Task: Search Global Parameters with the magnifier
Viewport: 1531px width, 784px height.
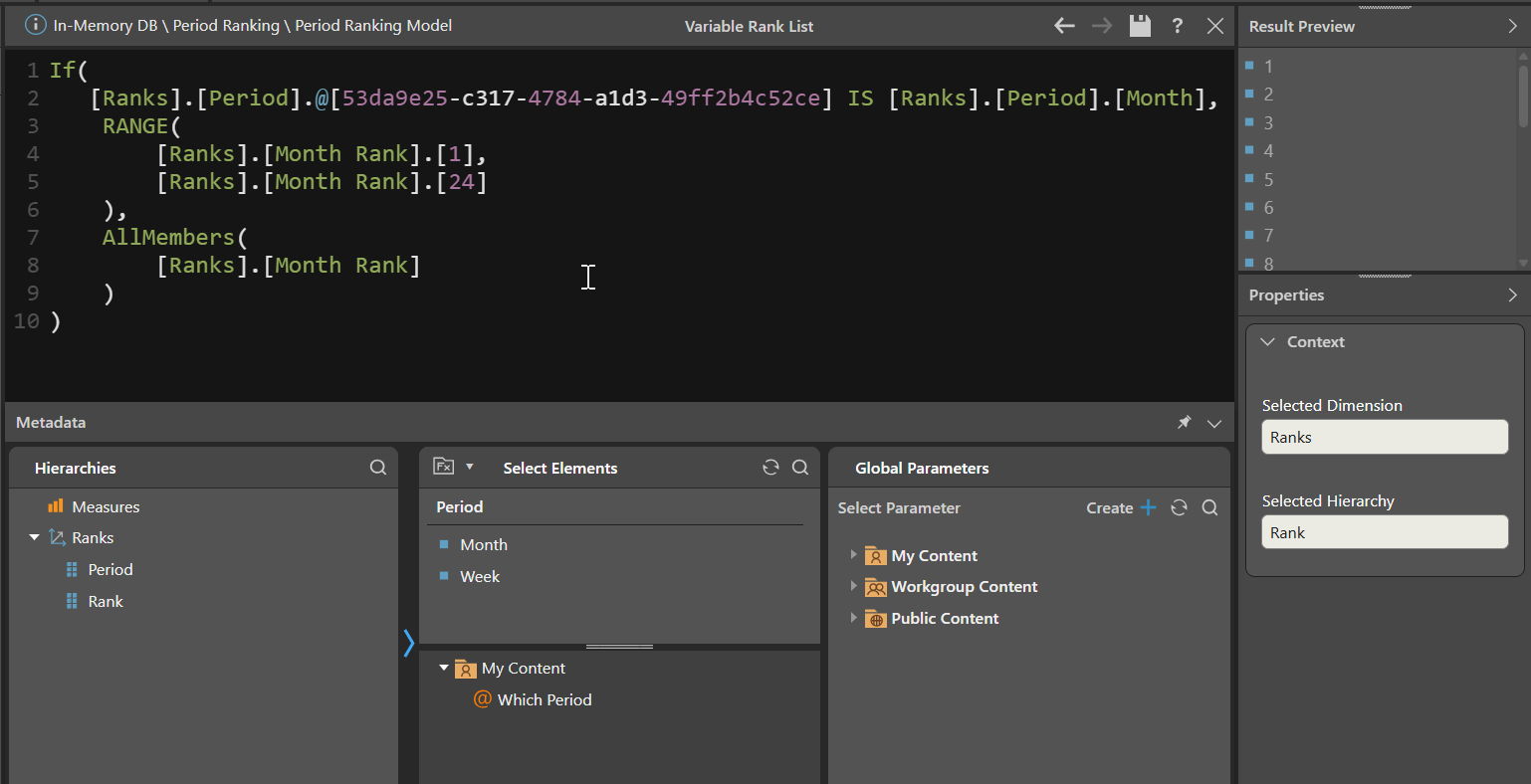Action: pyautogui.click(x=1209, y=507)
